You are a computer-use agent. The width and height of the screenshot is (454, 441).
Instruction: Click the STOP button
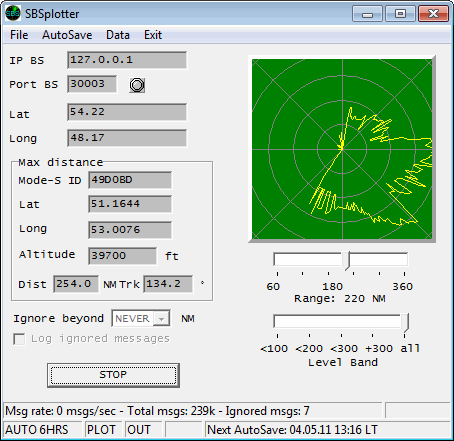113,375
